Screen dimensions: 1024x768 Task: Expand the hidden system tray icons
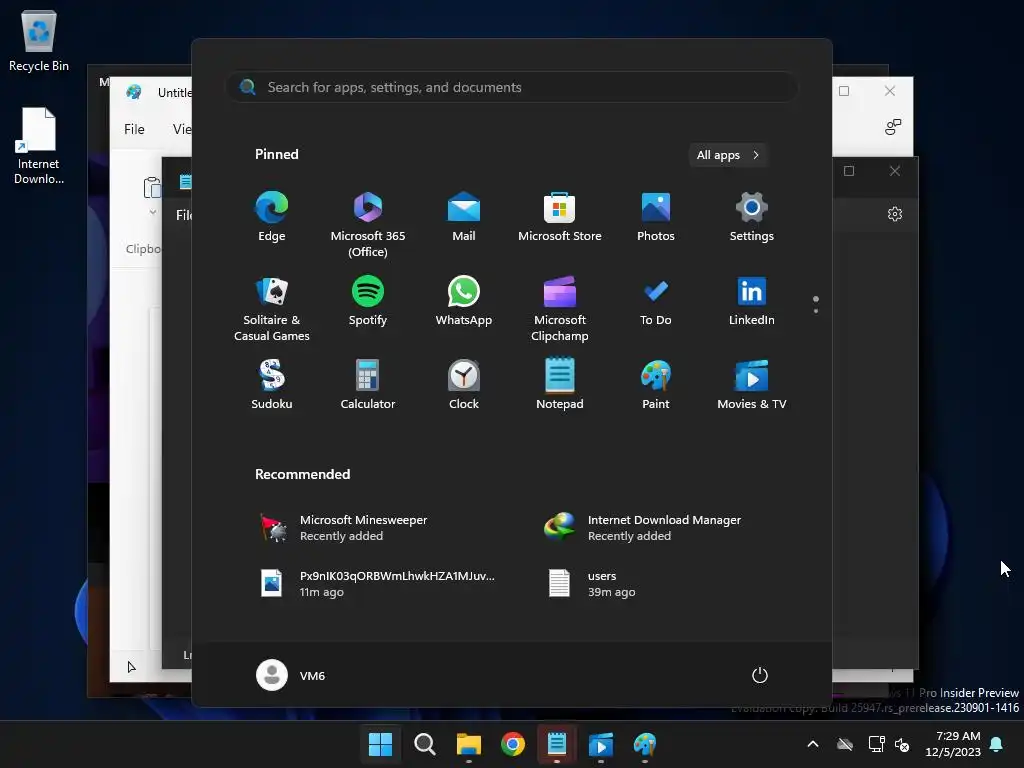point(813,744)
